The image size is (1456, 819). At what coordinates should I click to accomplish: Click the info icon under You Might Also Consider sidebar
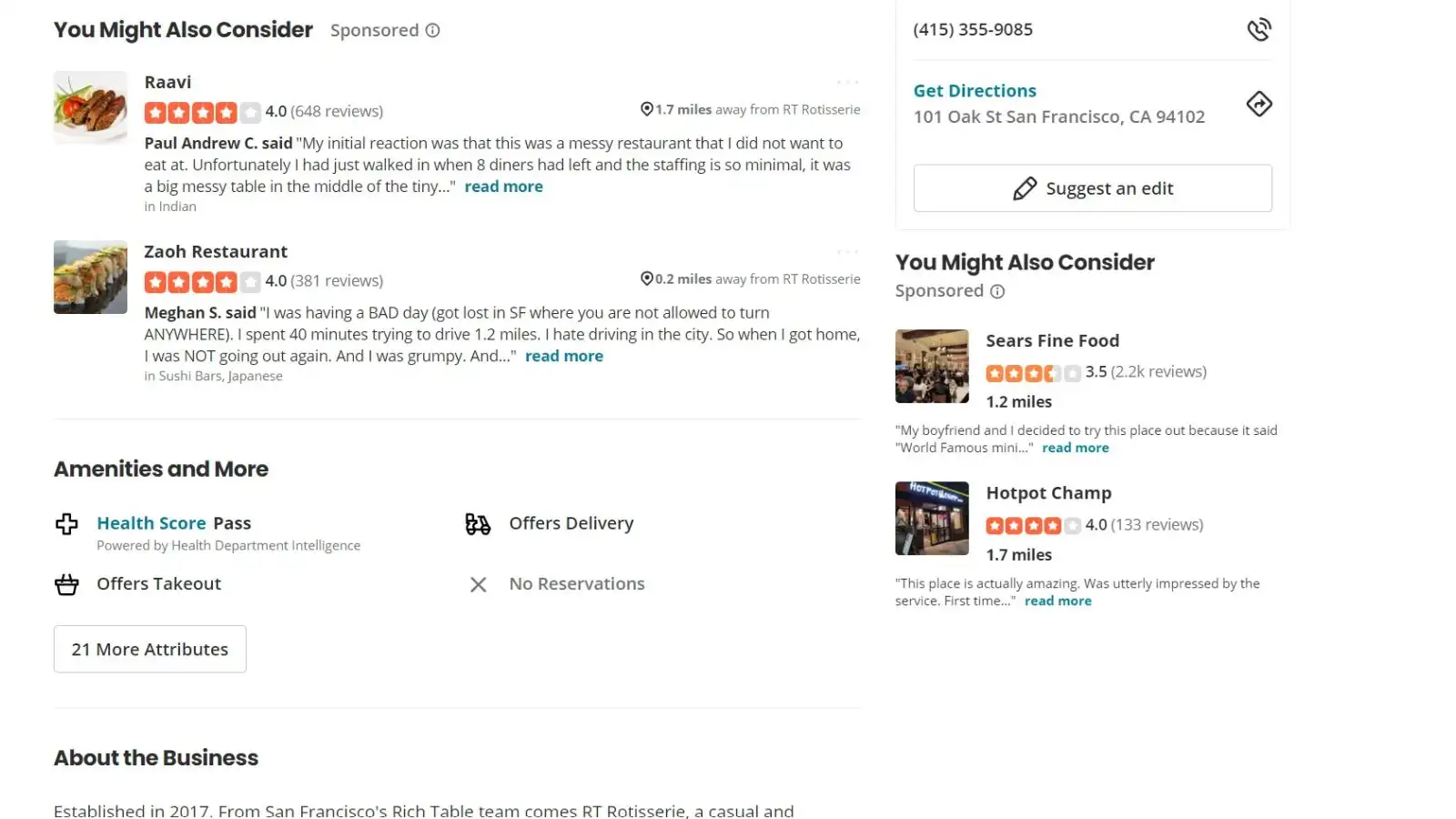click(997, 291)
